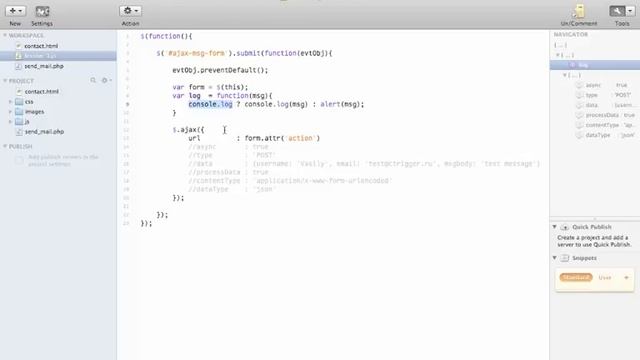Select the highlighted 'log' item in Navigator

tap(595, 65)
